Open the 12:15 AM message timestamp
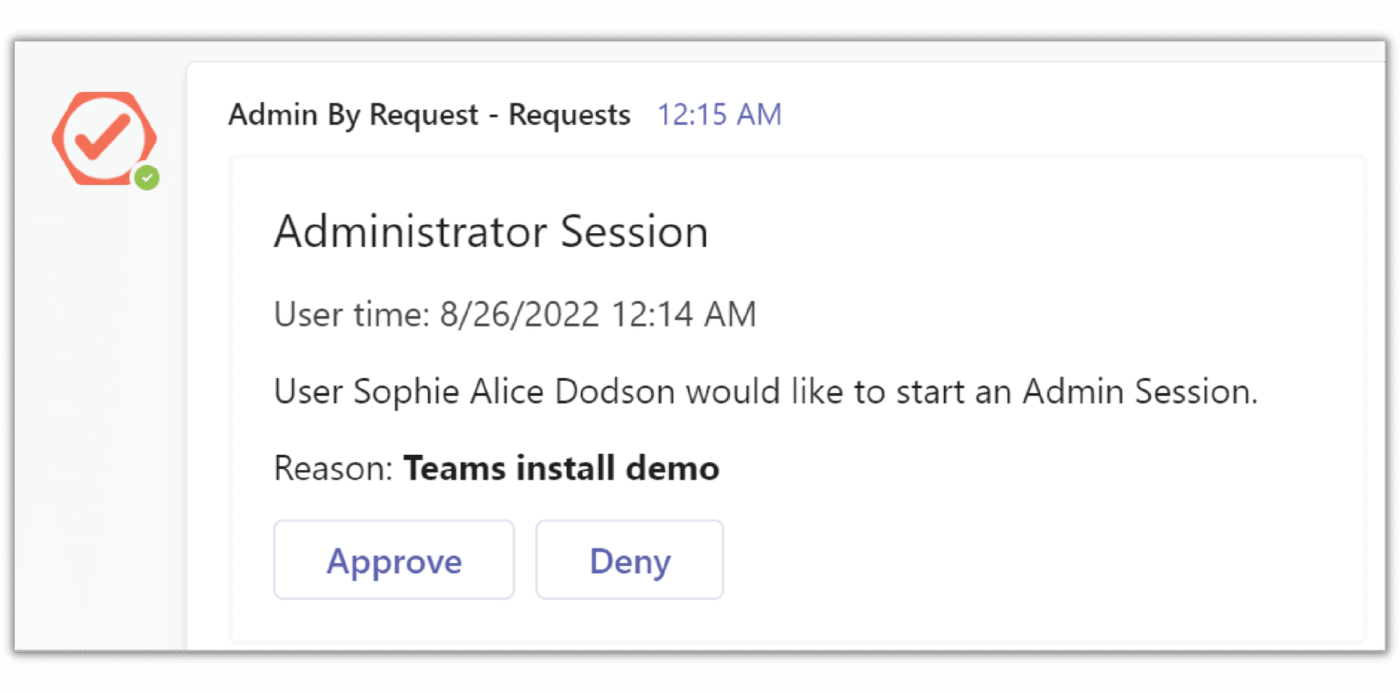This screenshot has height=693, width=1400. (719, 115)
